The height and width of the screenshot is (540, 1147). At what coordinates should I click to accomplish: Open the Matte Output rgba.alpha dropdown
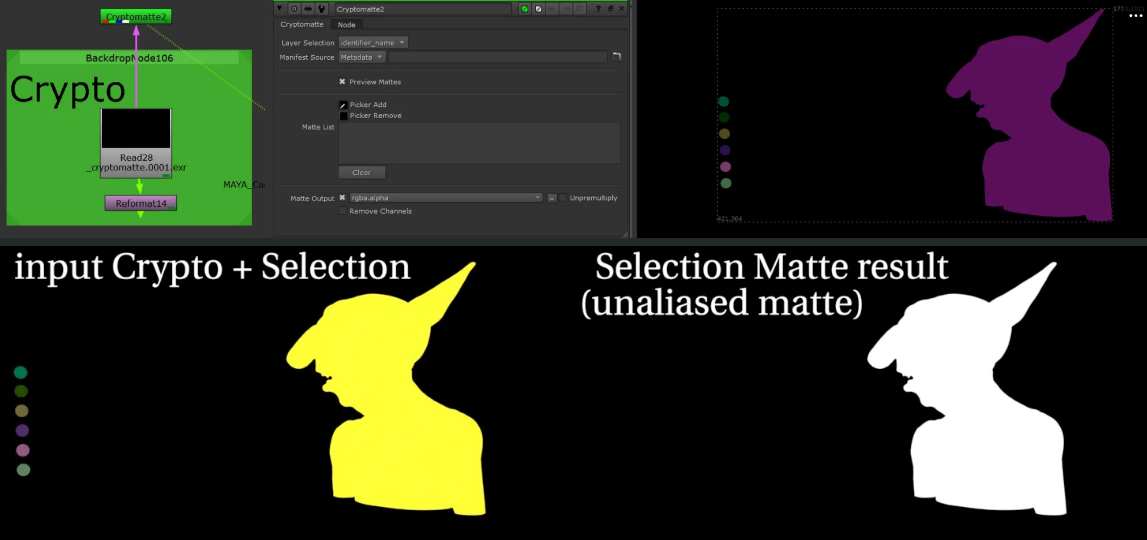[445, 198]
